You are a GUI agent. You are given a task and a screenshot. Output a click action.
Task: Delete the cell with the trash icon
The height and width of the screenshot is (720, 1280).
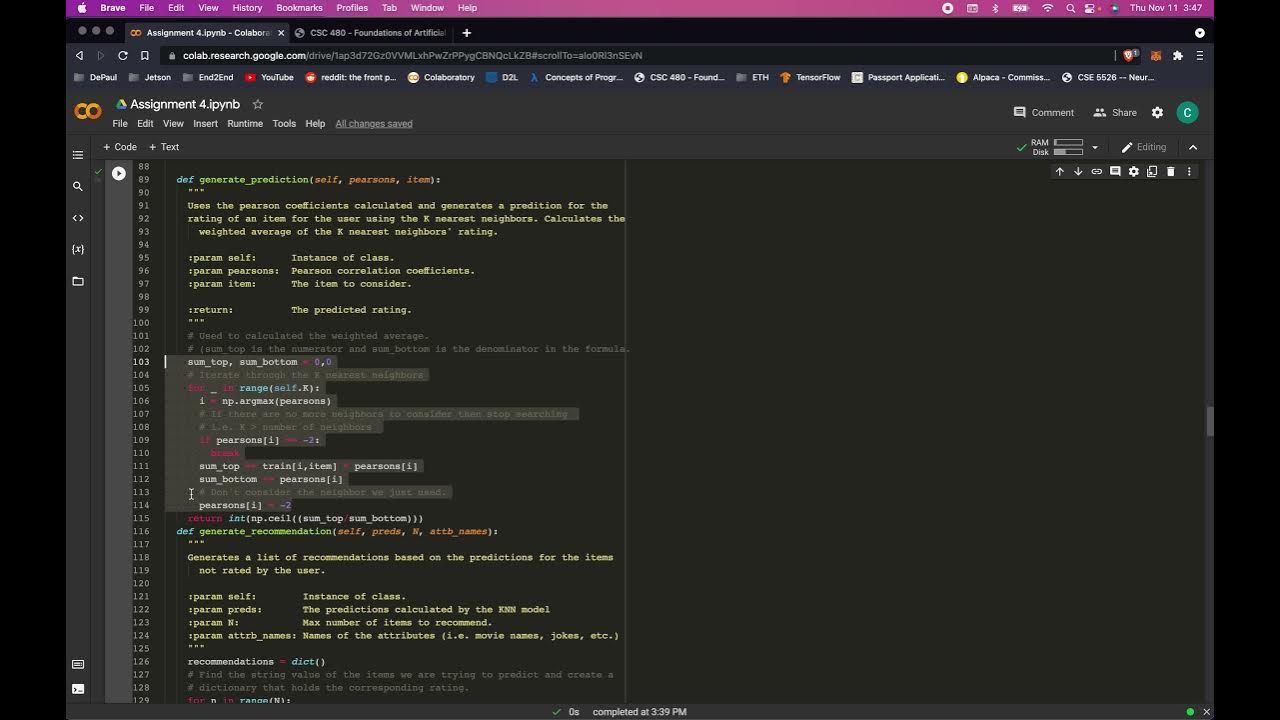coord(1170,171)
